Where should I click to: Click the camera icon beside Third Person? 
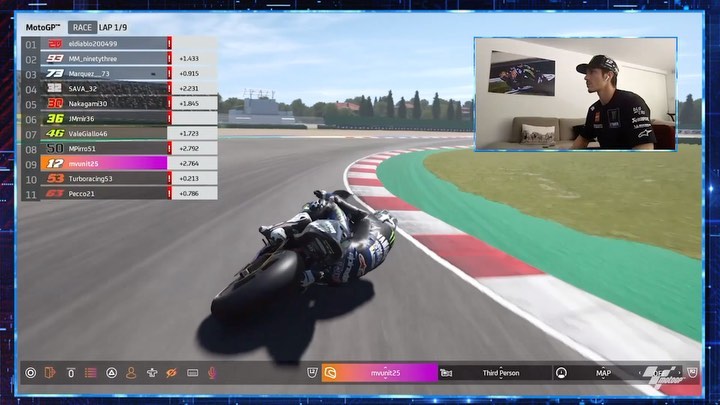(x=446, y=373)
